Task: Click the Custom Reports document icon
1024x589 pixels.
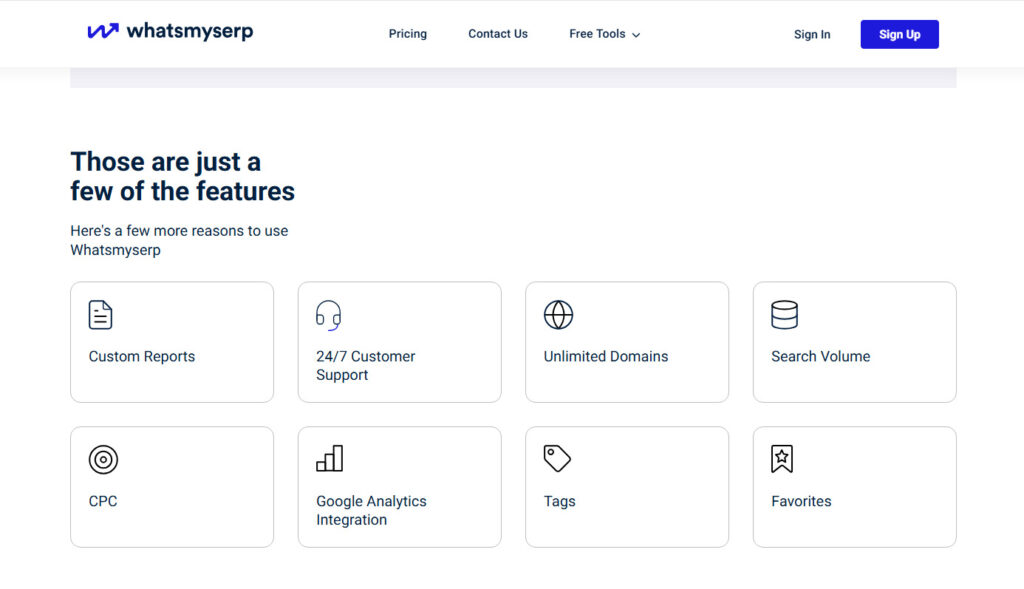Action: coord(100,313)
